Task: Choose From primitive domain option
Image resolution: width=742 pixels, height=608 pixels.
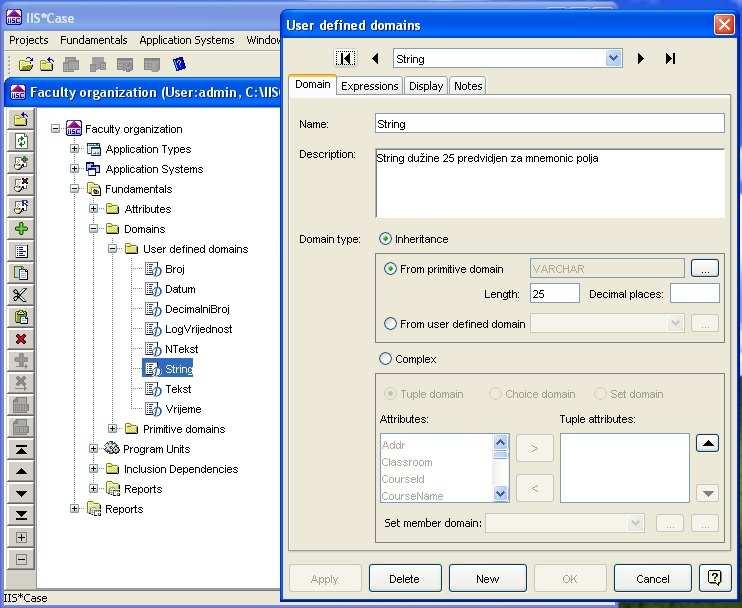Action: tap(390, 269)
